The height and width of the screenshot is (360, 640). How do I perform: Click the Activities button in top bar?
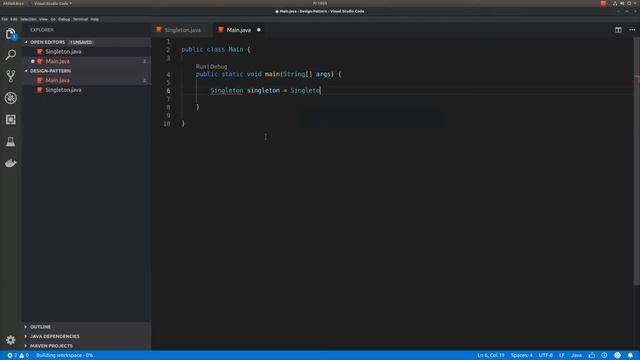pyautogui.click(x=13, y=3)
